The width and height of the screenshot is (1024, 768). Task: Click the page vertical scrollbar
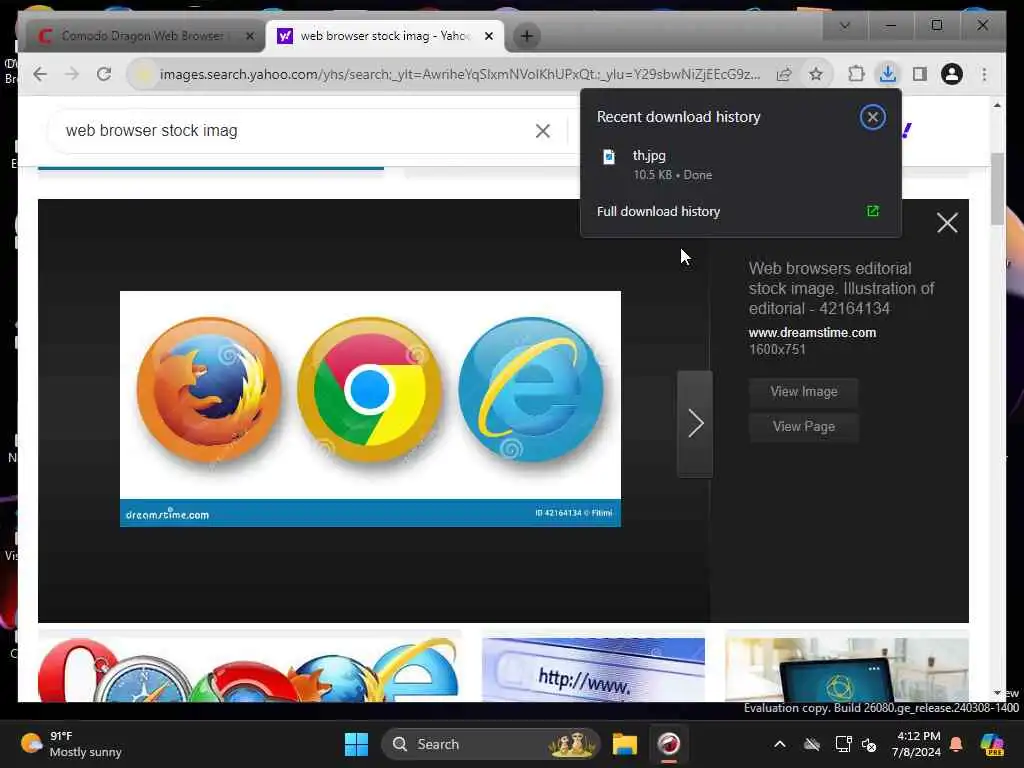click(997, 189)
